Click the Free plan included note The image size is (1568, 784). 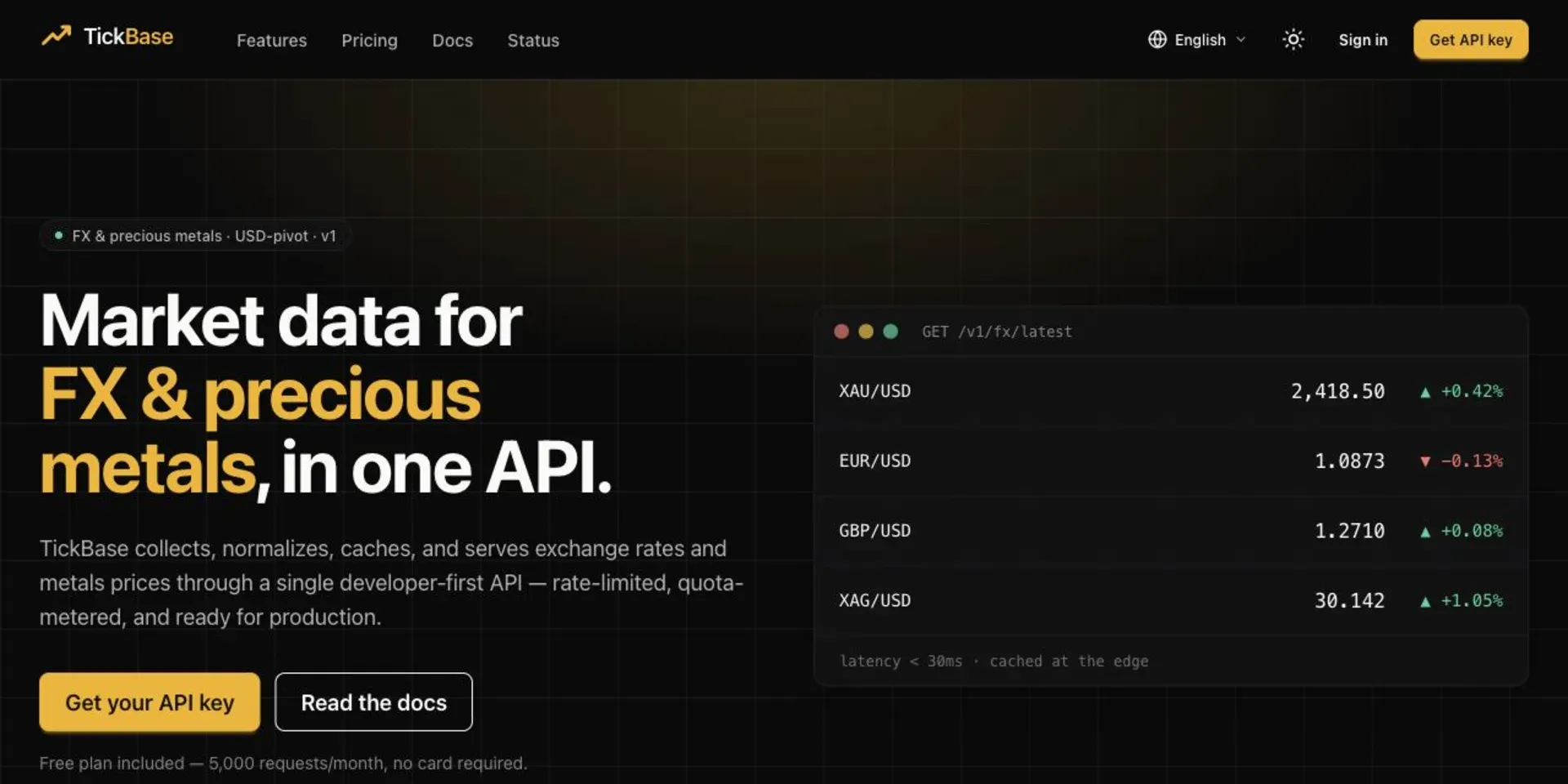click(283, 763)
